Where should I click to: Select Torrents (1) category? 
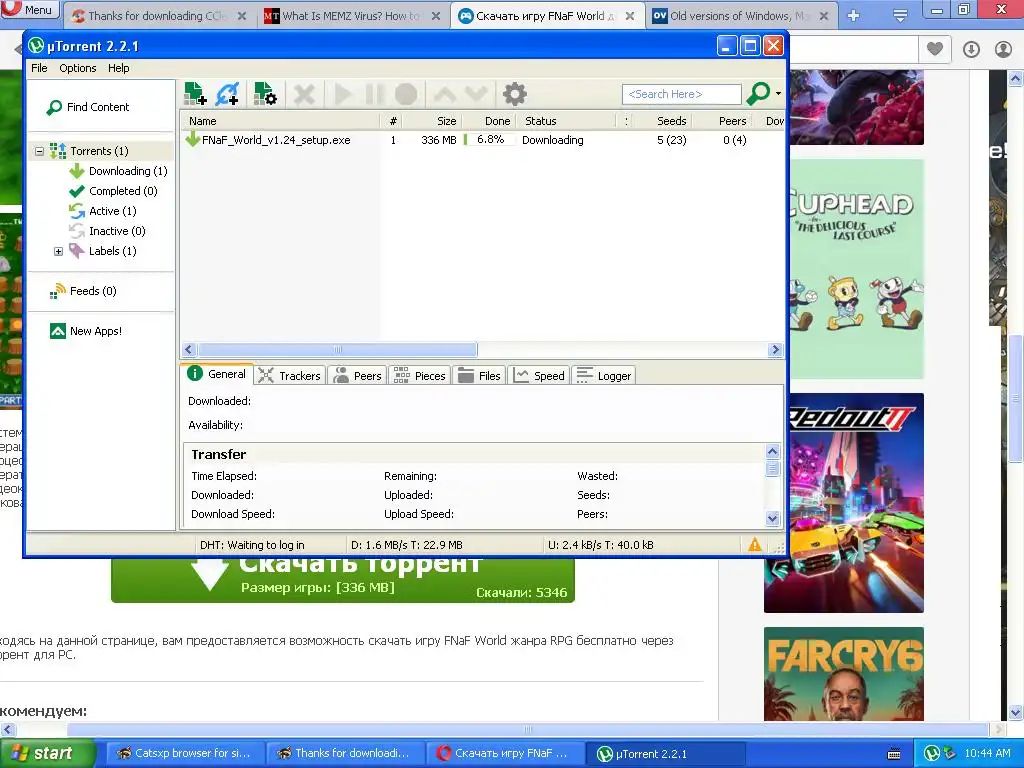pyautogui.click(x=99, y=151)
